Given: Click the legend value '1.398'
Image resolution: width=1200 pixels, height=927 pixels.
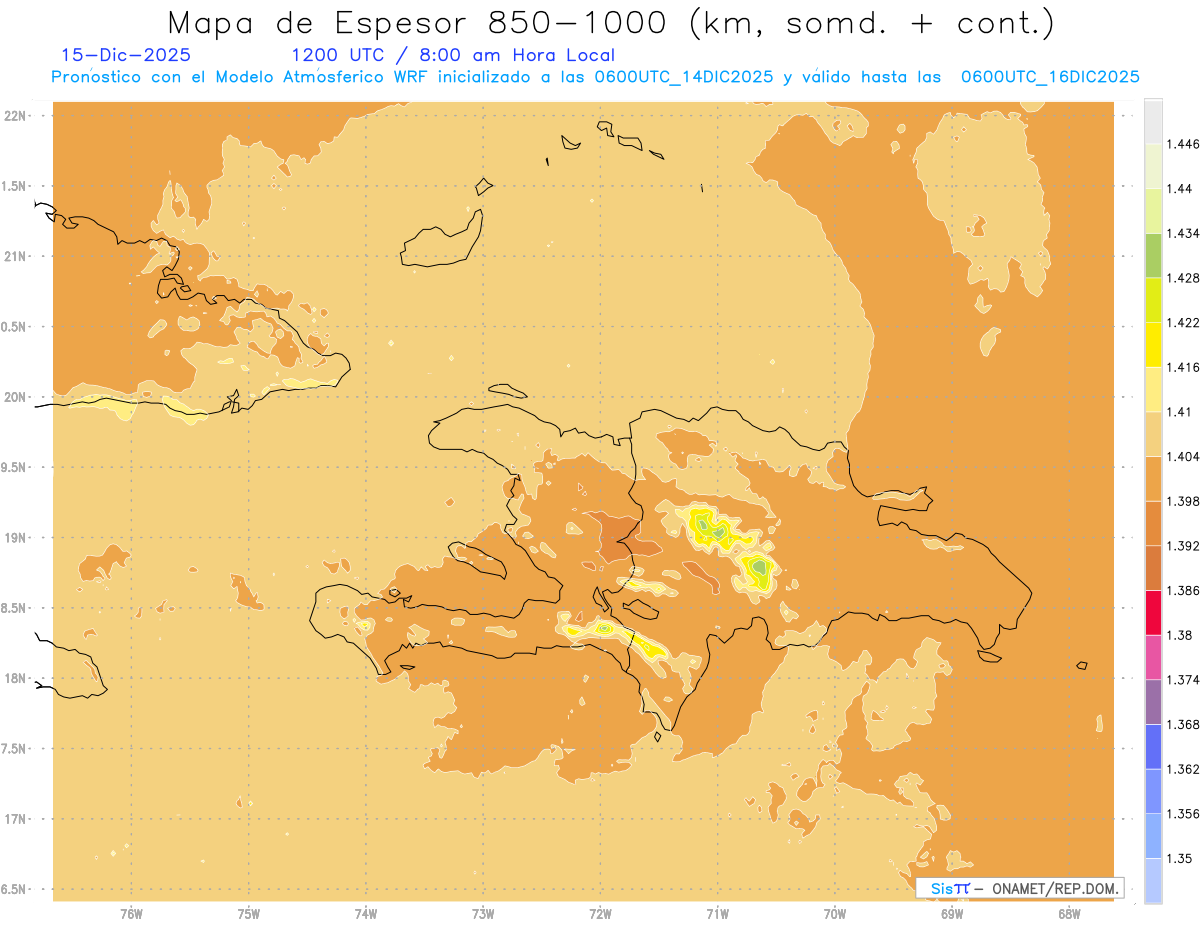Looking at the screenshot, I should point(1183,501).
